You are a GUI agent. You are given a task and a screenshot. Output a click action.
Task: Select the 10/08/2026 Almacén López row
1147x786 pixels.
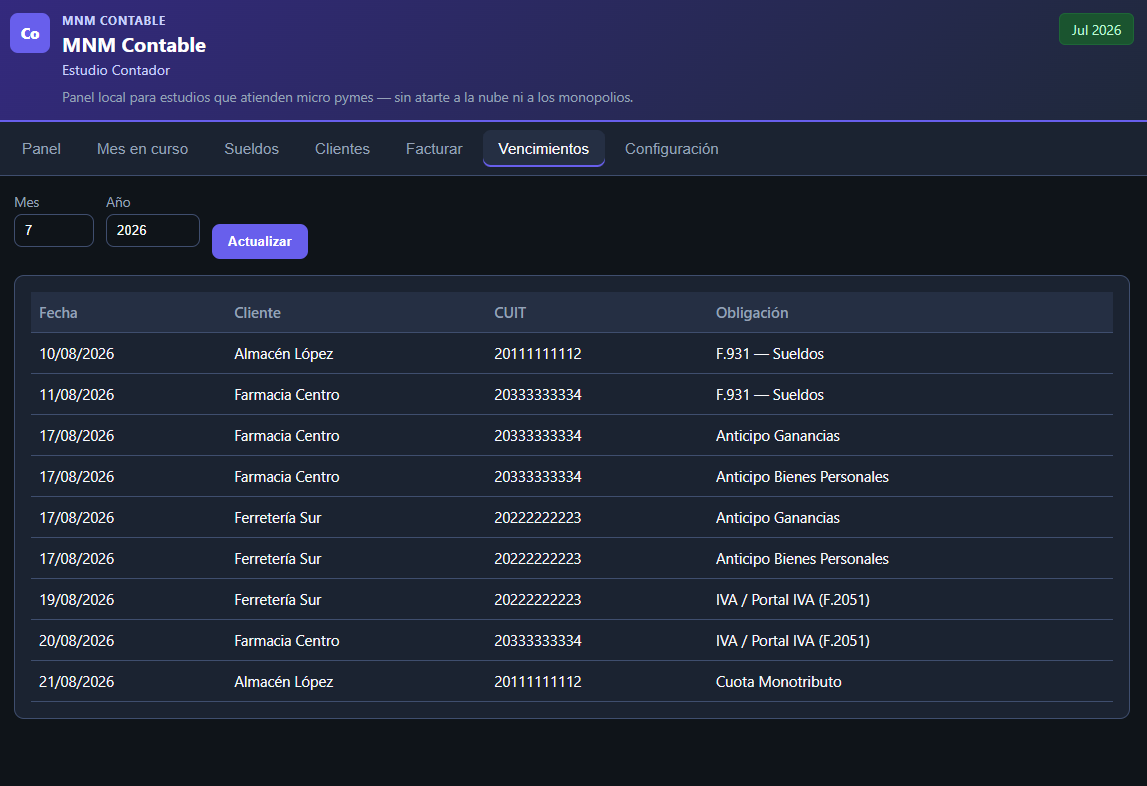(x=572, y=353)
